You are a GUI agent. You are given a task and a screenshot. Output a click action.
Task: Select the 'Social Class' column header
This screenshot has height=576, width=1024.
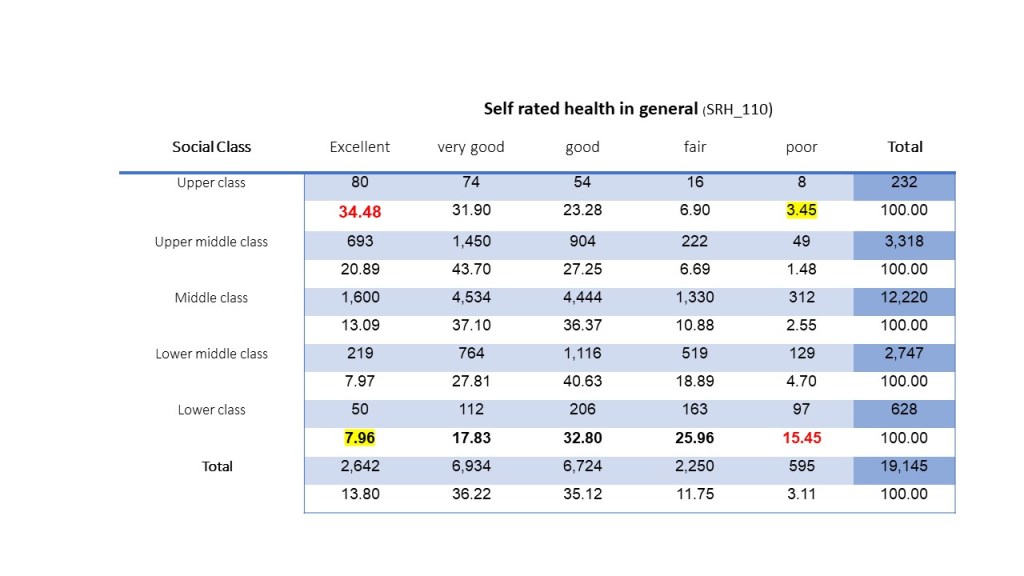click(211, 147)
